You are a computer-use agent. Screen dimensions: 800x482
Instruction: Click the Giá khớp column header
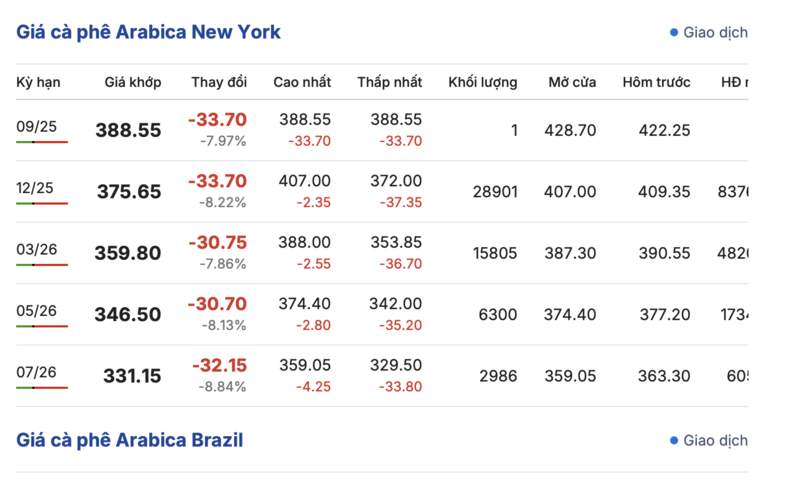(133, 82)
